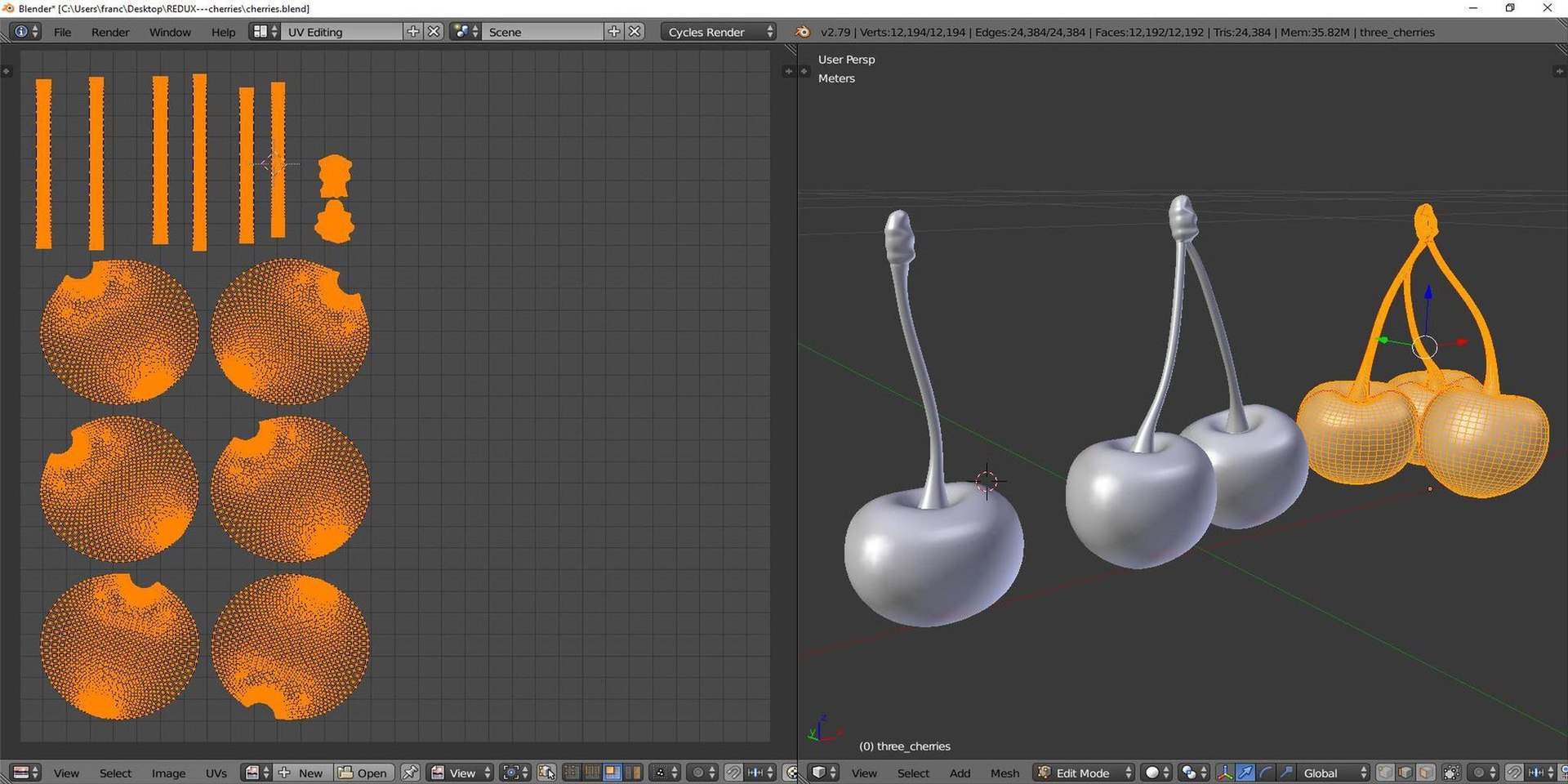Open the Mesh menu

(1004, 773)
